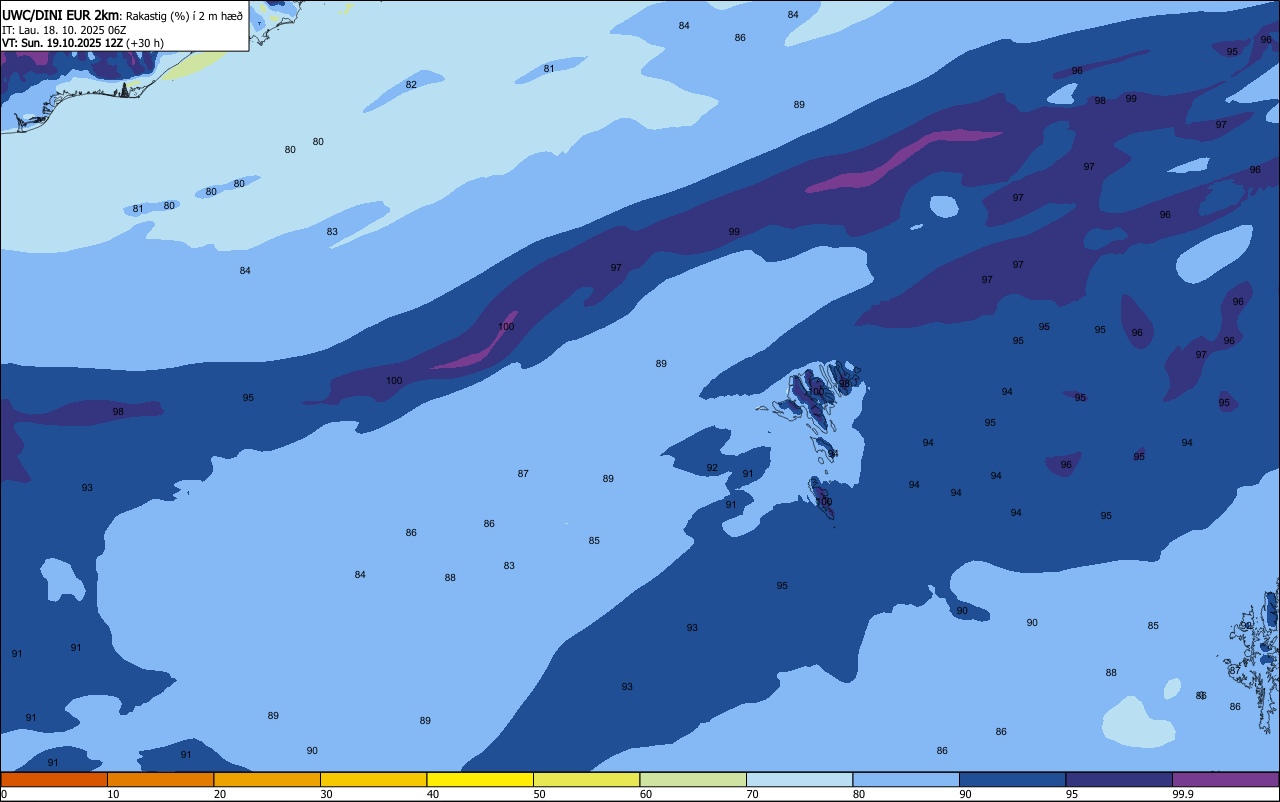Click the 90–95 dark blue legend swatch

coord(1012,779)
